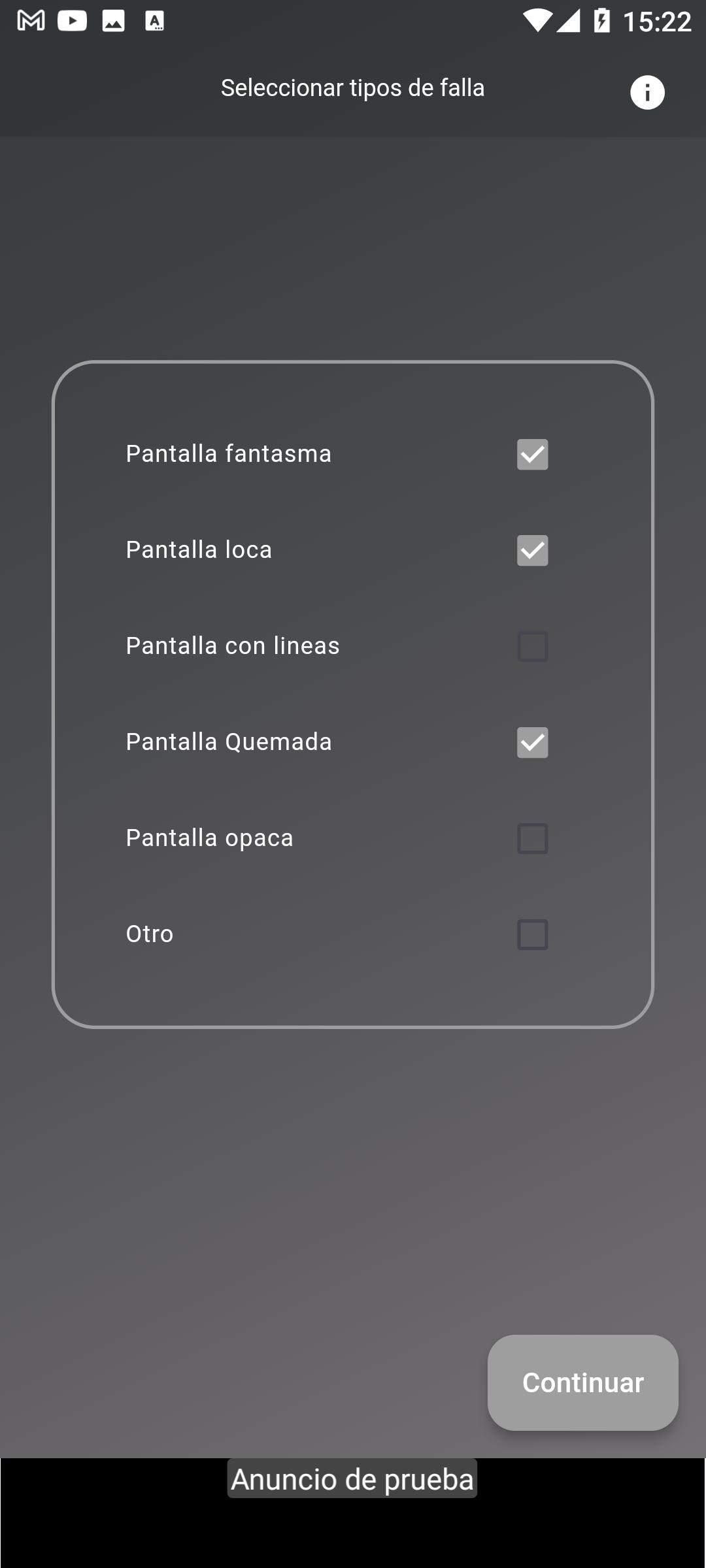Uncheck the Pantalla Quemada checkbox

[532, 743]
